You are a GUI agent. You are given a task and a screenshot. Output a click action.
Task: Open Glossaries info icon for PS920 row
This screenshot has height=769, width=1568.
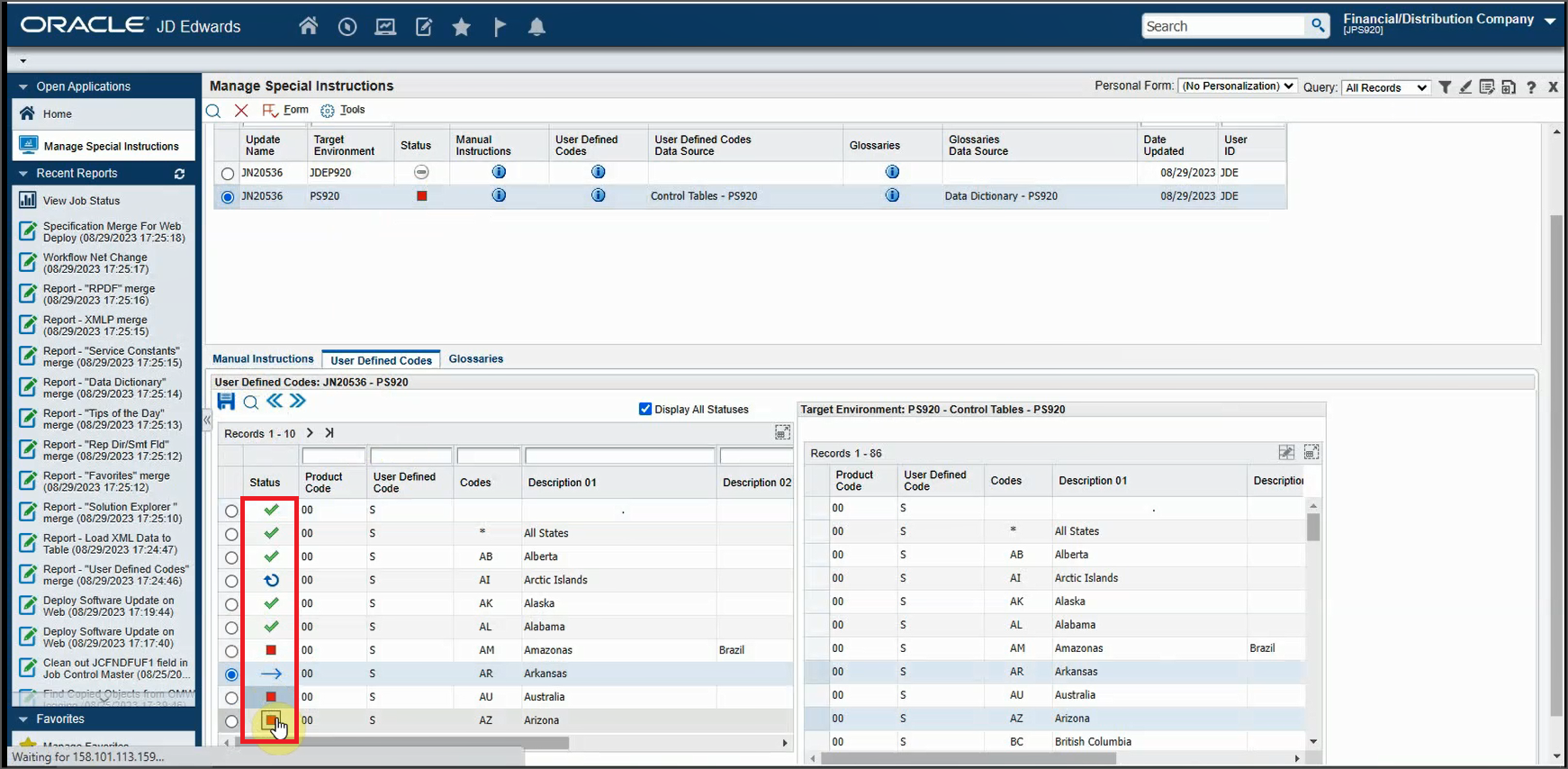[892, 195]
